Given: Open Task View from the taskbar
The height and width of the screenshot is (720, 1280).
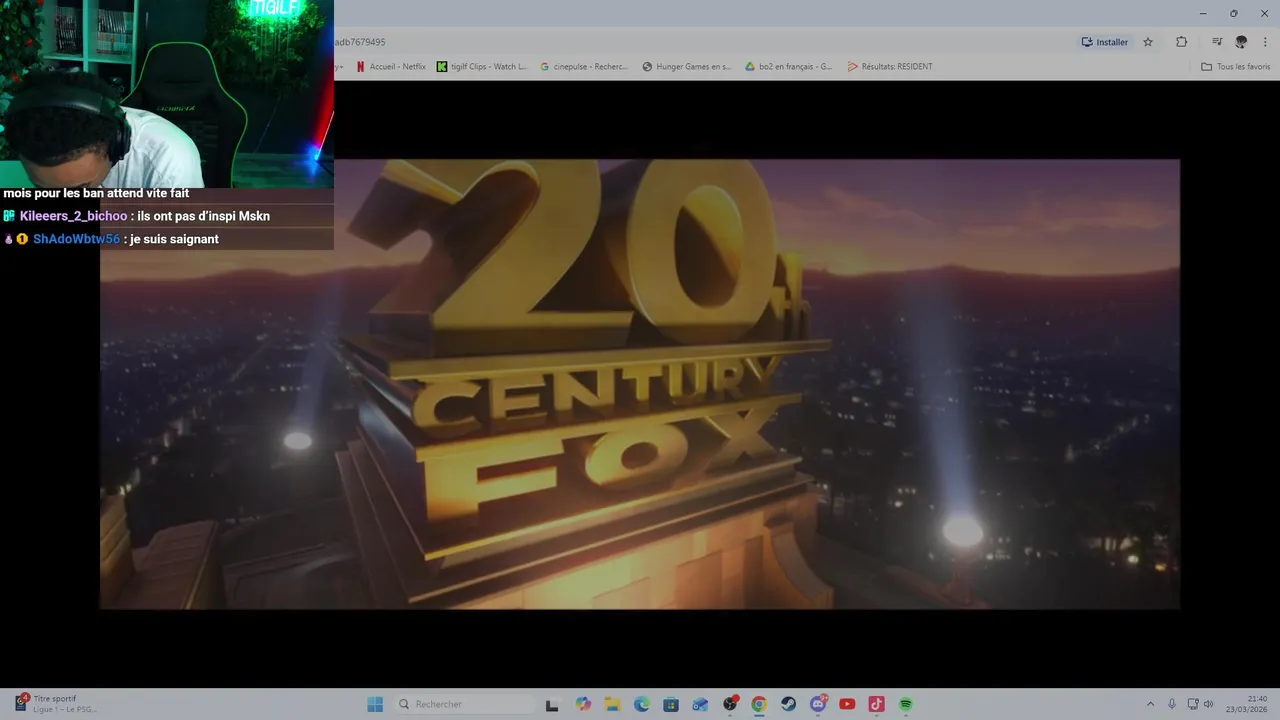Looking at the screenshot, I should pyautogui.click(x=552, y=704).
